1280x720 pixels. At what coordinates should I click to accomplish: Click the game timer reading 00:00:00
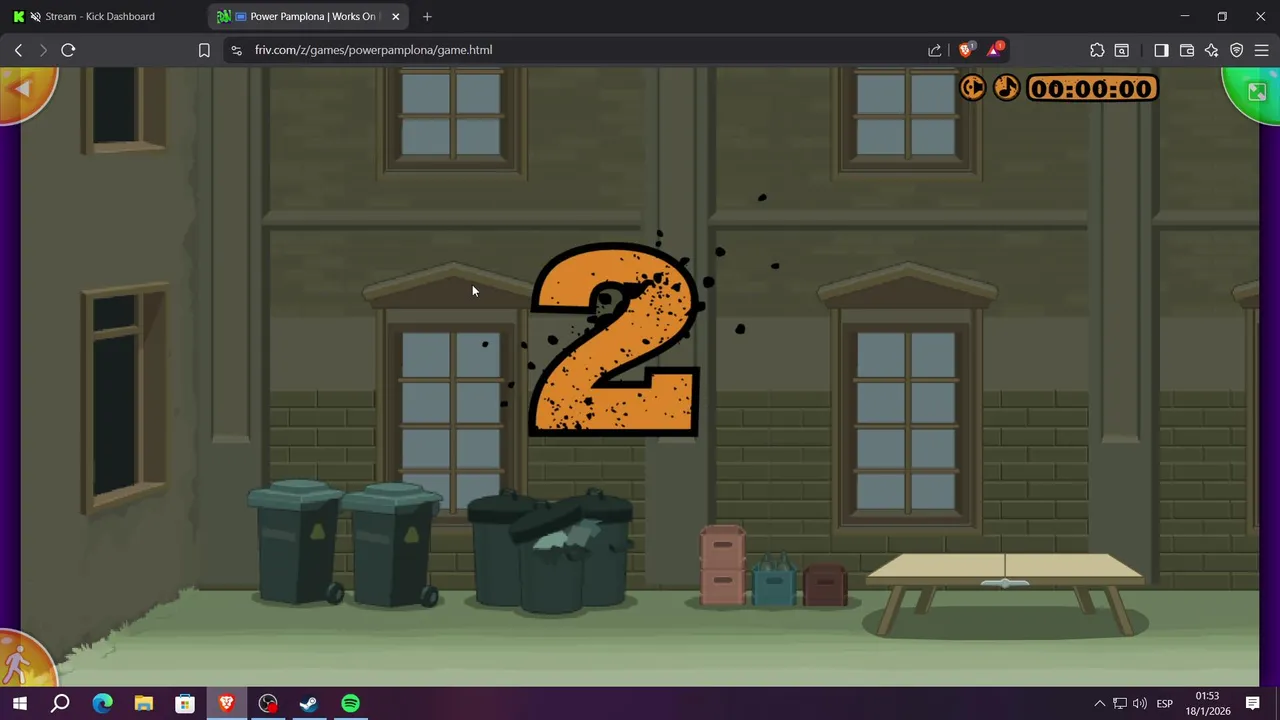[x=1092, y=89]
